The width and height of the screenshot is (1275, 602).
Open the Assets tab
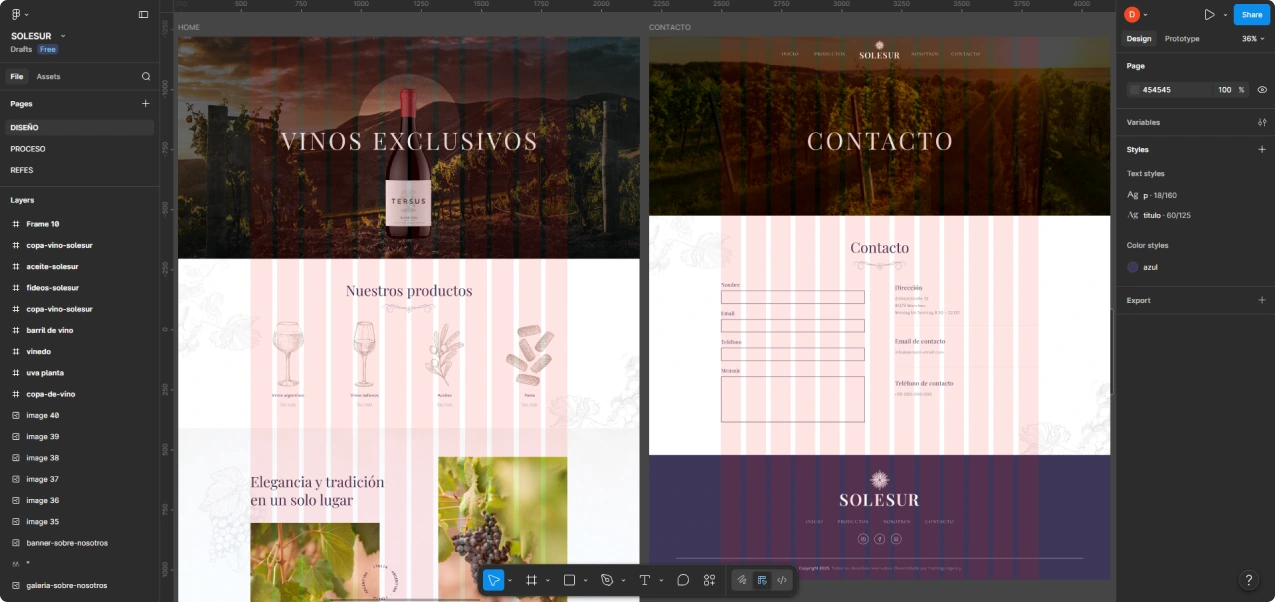48,76
